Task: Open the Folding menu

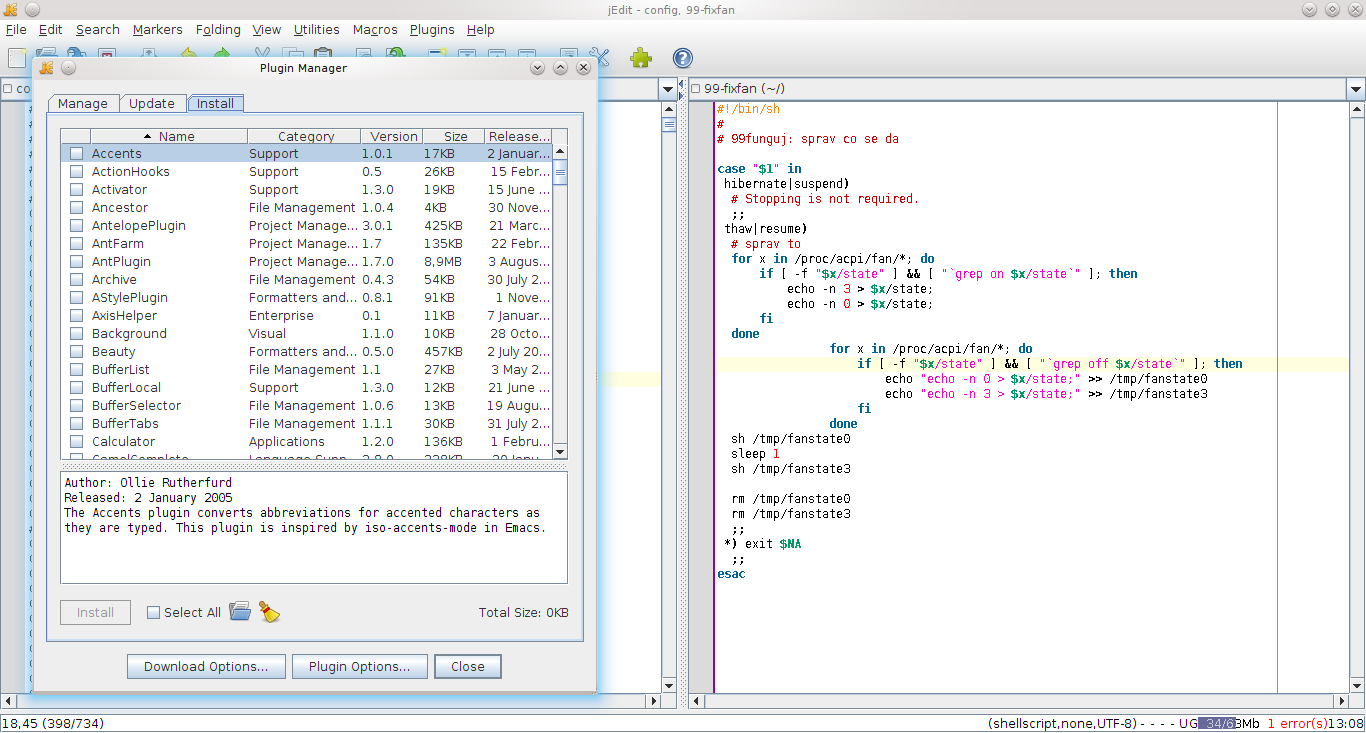Action: (218, 30)
